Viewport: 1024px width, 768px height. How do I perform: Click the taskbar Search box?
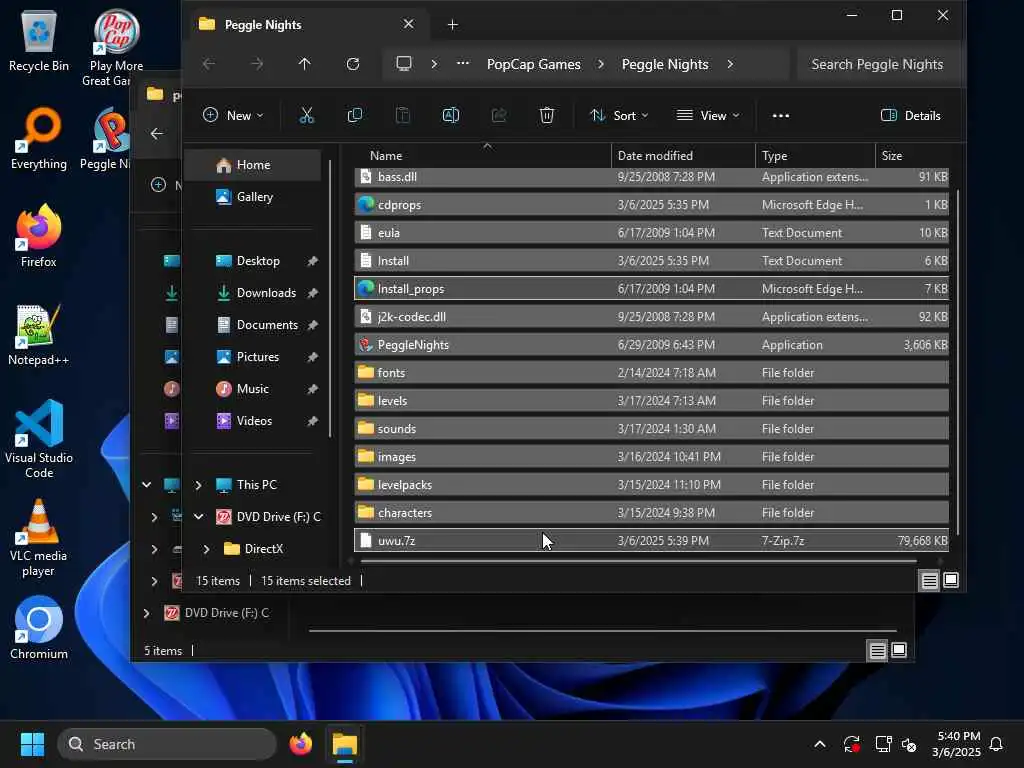[167, 744]
